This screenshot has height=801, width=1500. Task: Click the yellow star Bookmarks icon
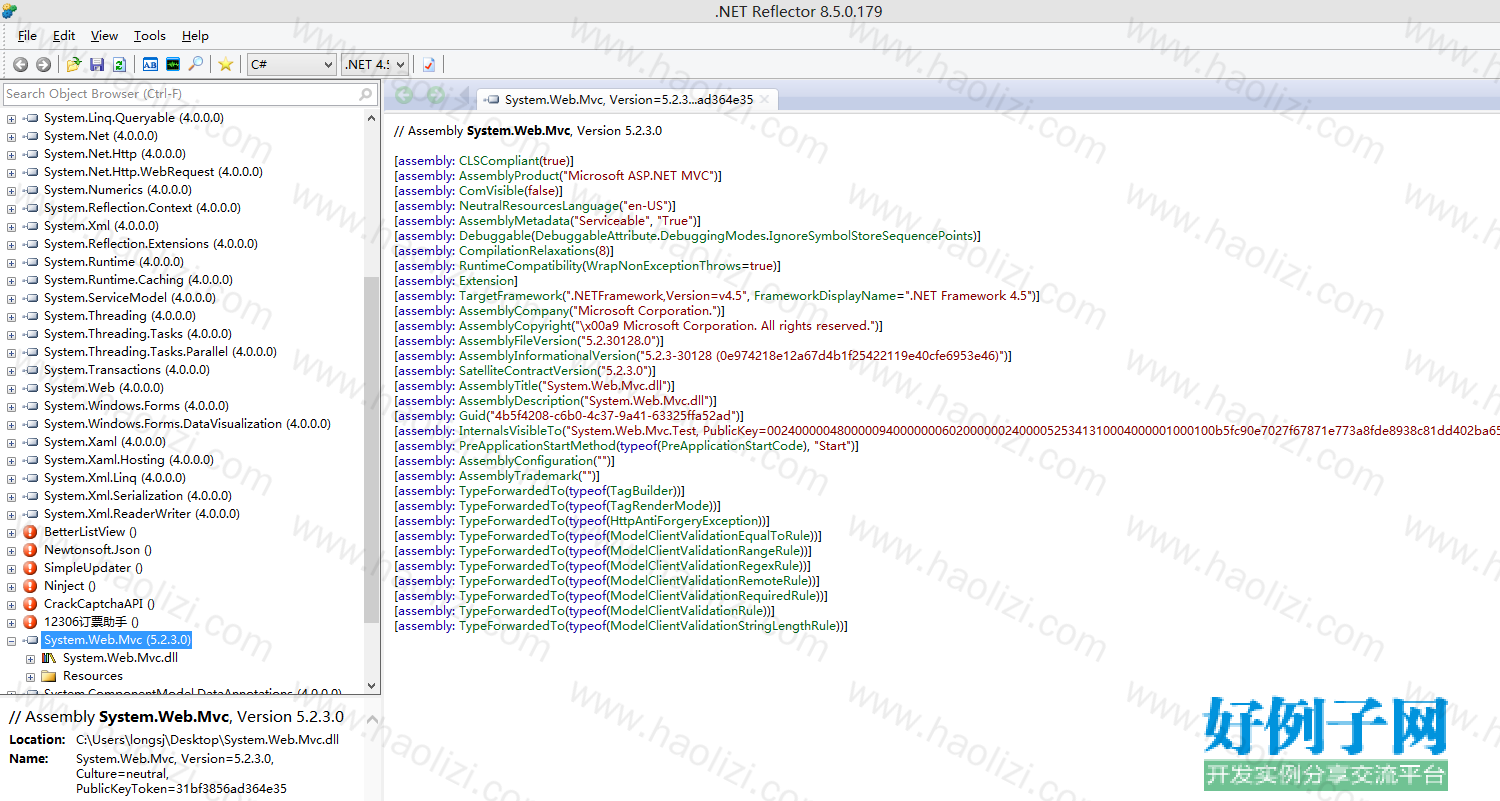[226, 64]
